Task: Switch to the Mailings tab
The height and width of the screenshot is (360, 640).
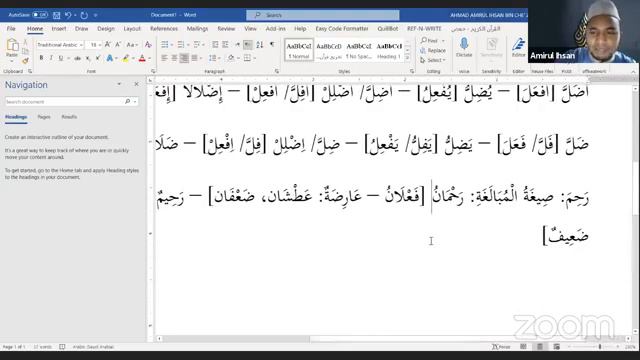Action: point(197,29)
